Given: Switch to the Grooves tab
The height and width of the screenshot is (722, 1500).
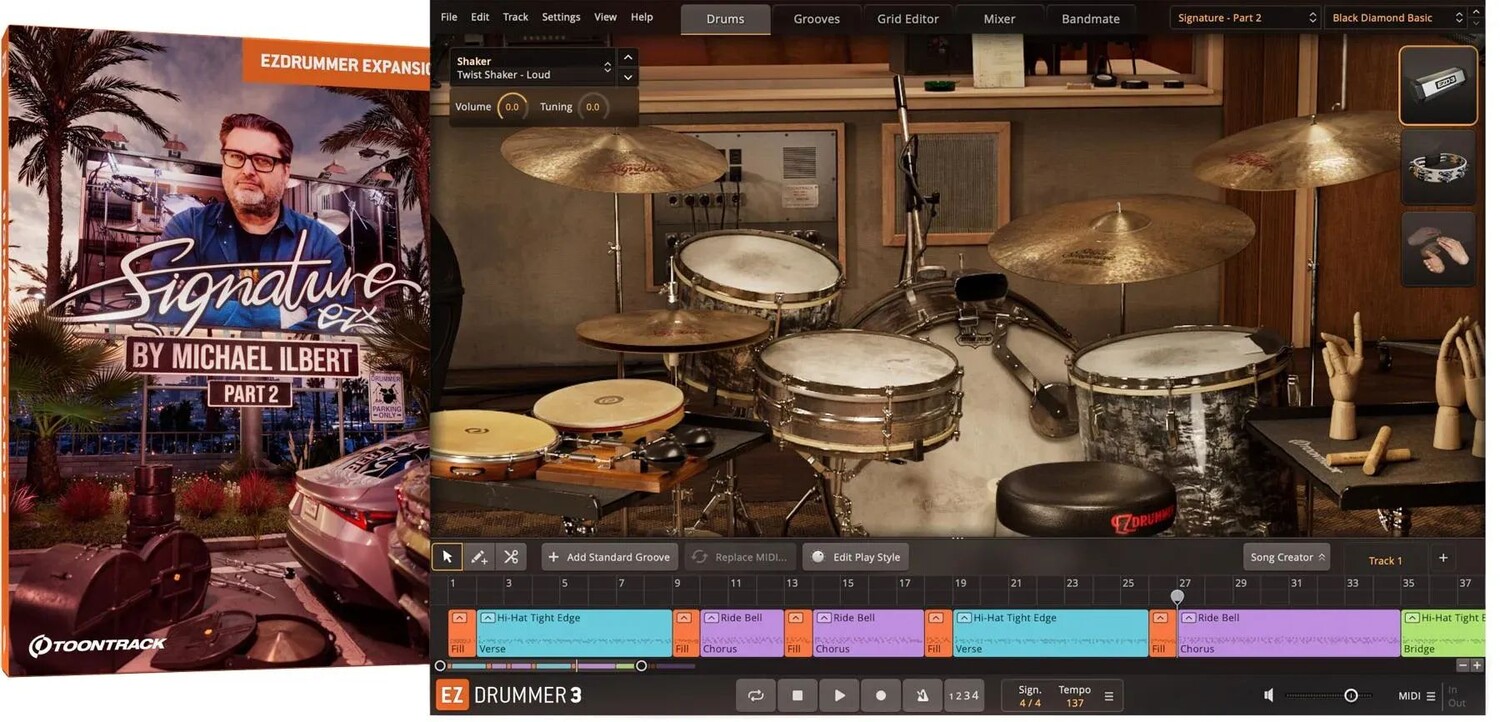Looking at the screenshot, I should tap(816, 19).
